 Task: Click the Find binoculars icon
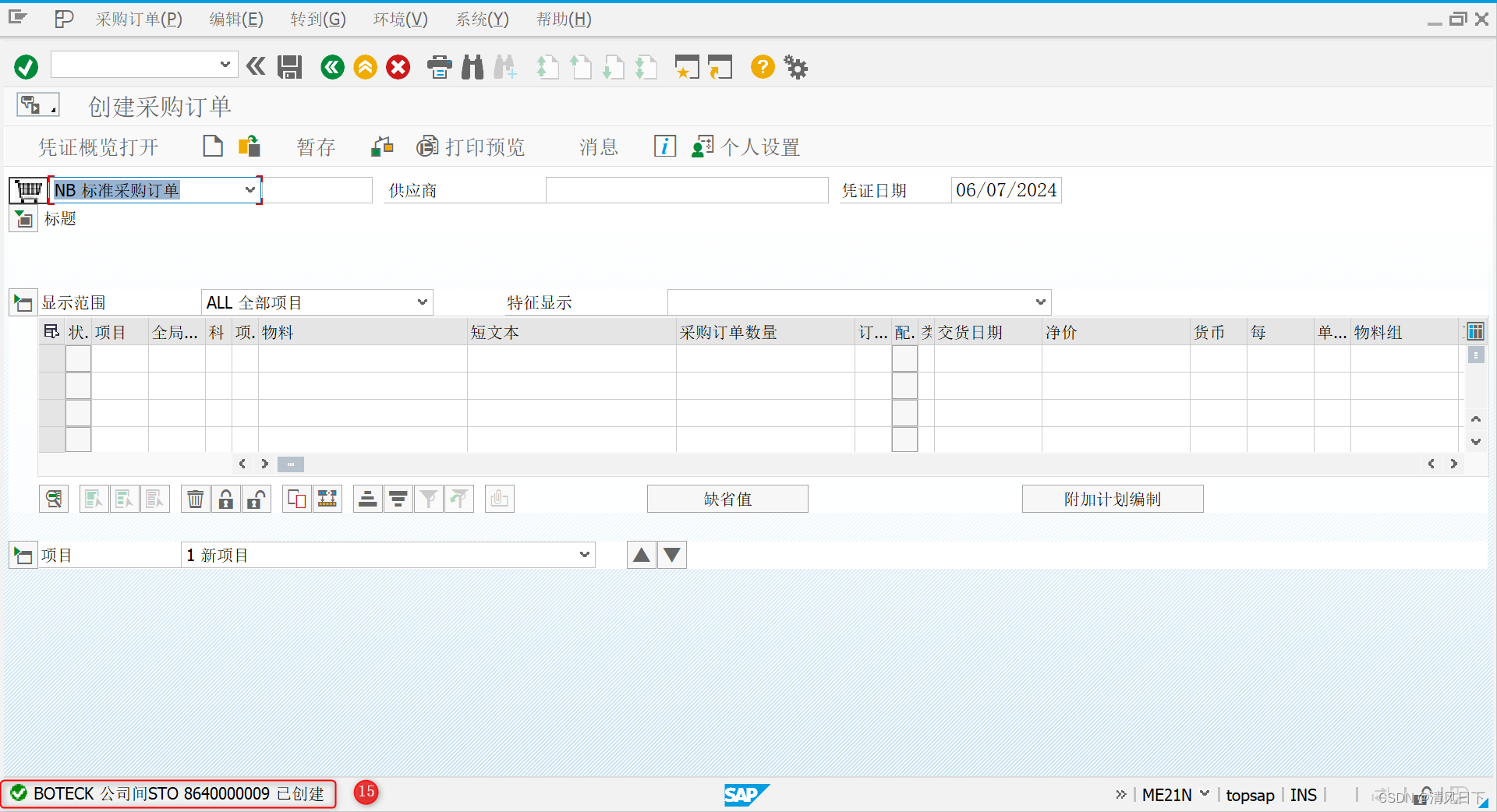[472, 67]
